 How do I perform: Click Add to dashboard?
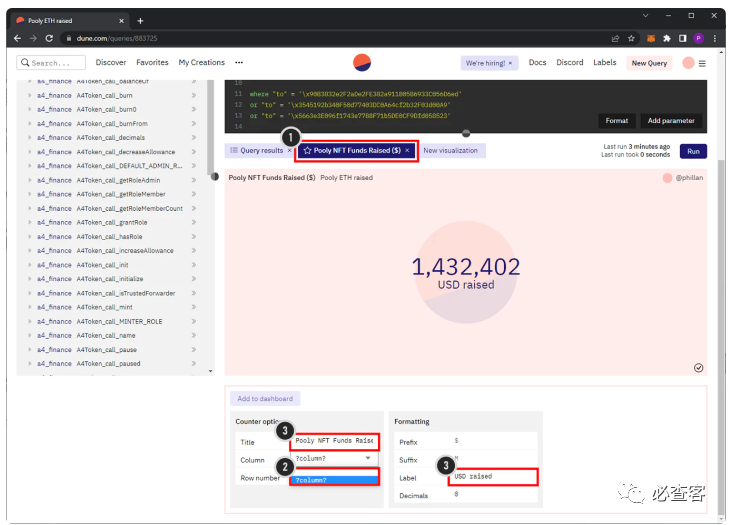tap(265, 399)
